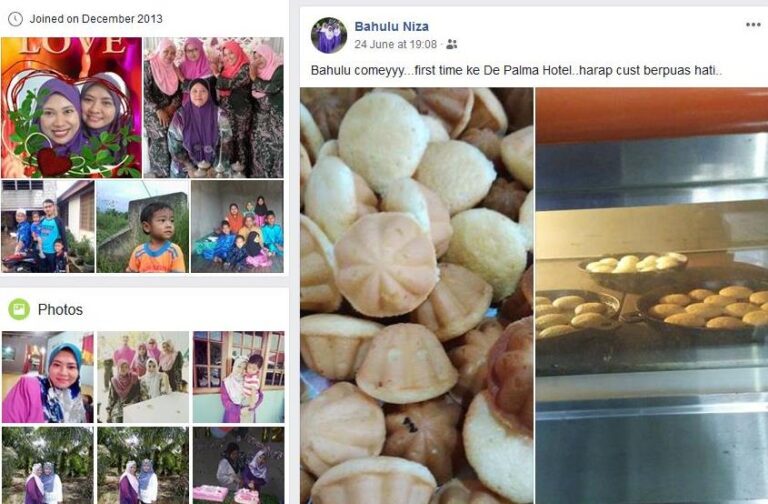Screen dimensions: 768x504
Task: Open the first palm plantation photo
Action: point(48,465)
